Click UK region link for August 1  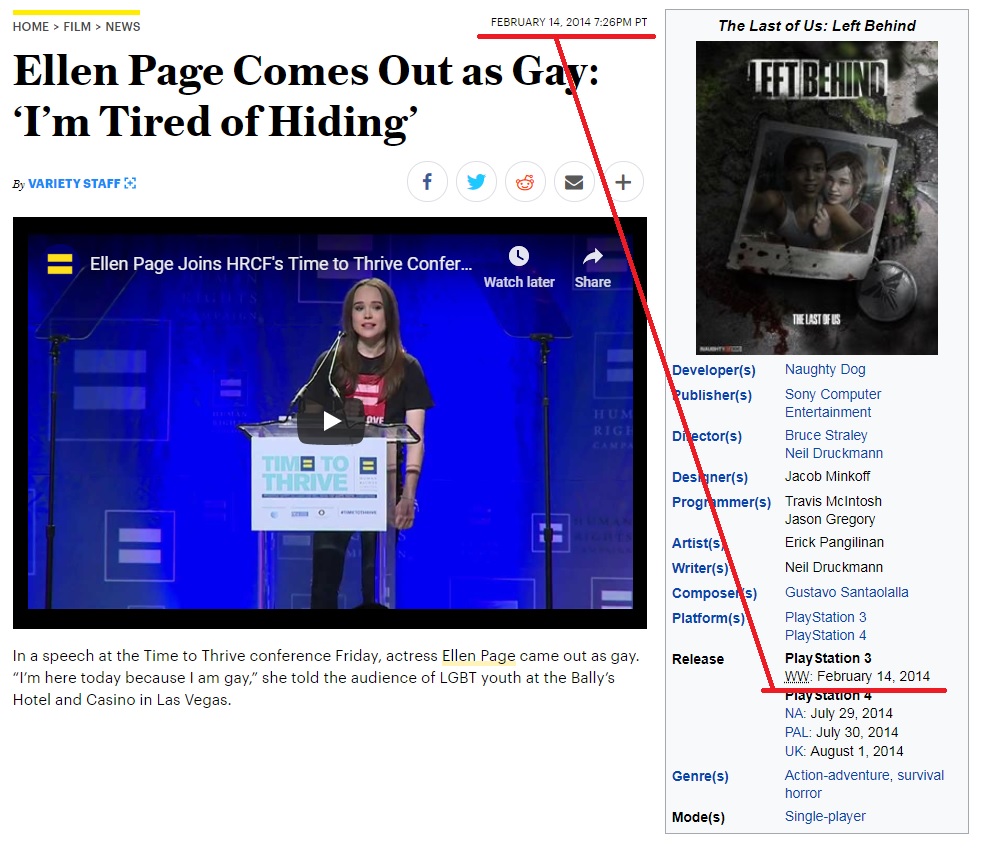point(795,751)
